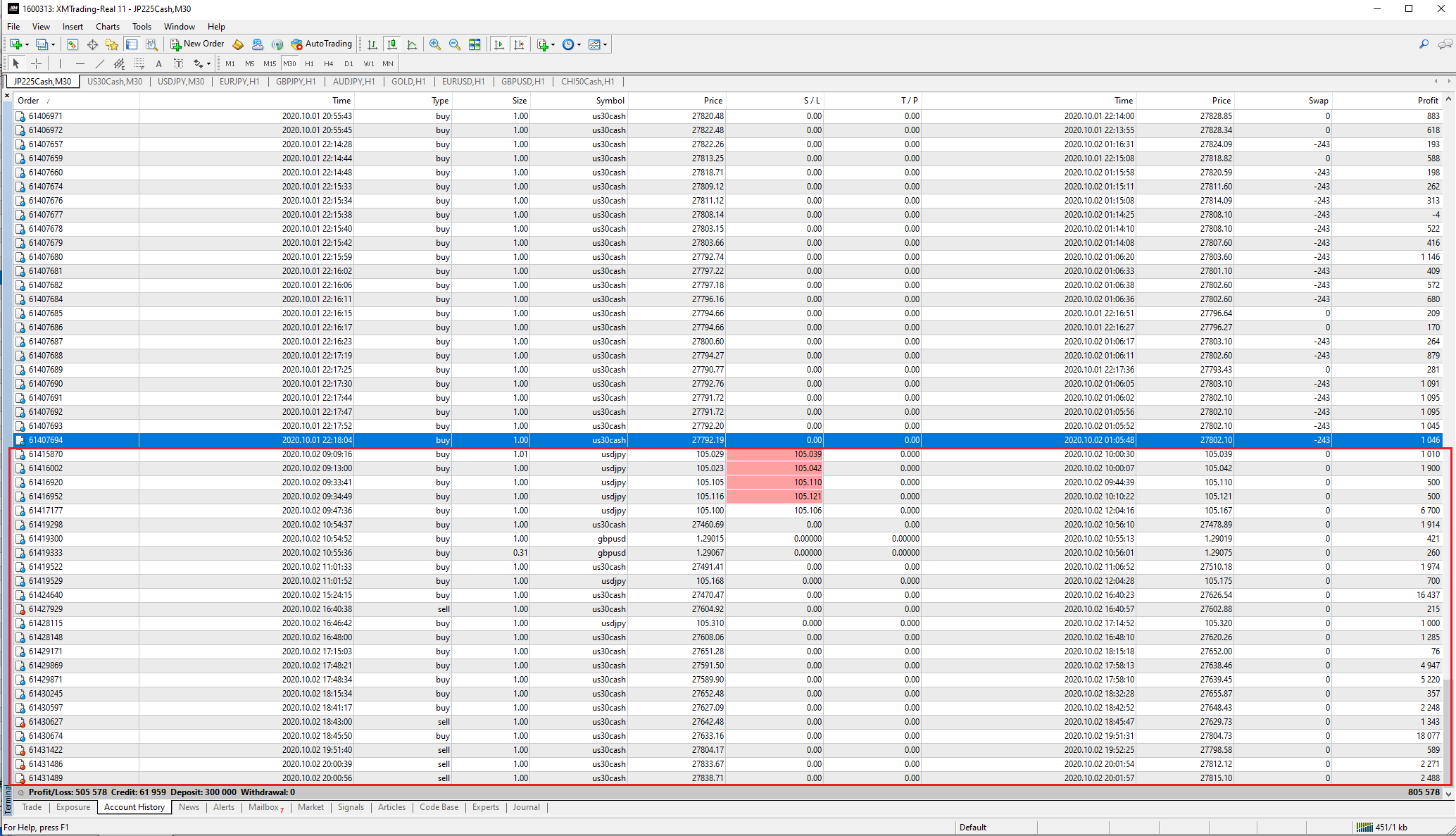Select the arrow cursor tool
Viewport: 1456px width, 836px height.
[15, 63]
